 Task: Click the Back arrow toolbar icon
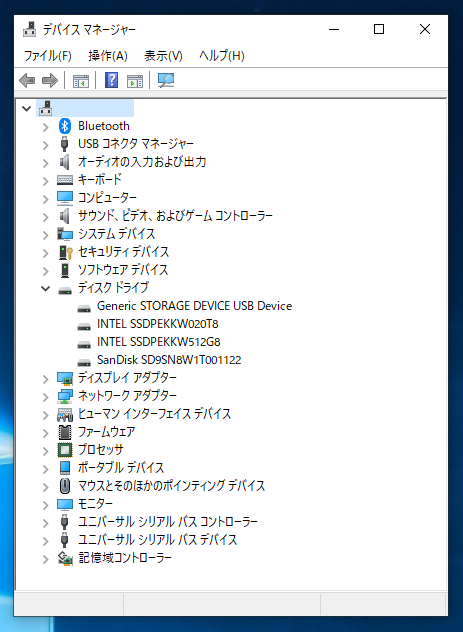[27, 81]
